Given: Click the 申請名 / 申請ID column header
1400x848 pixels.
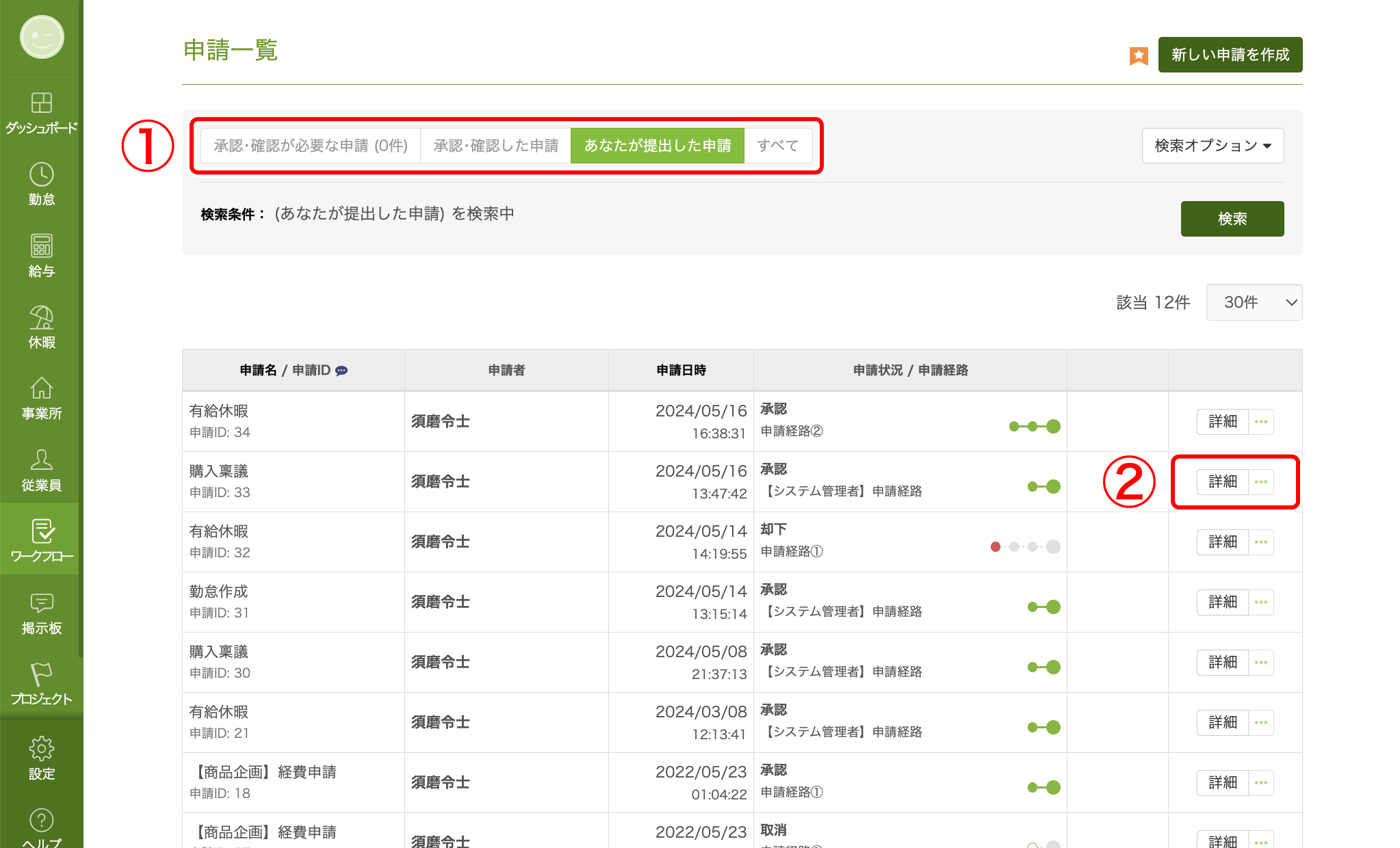Looking at the screenshot, I should [294, 370].
